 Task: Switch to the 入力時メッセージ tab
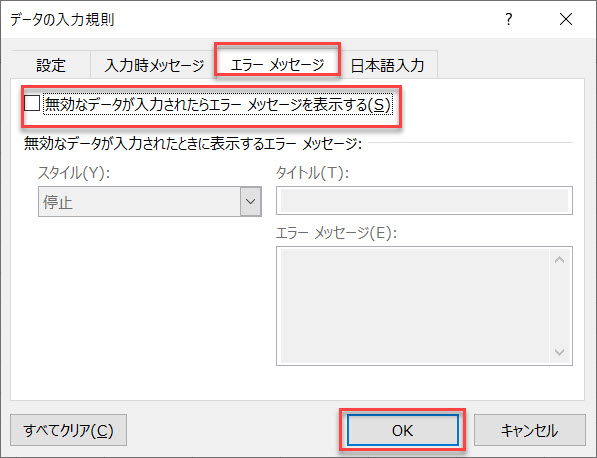click(x=154, y=65)
